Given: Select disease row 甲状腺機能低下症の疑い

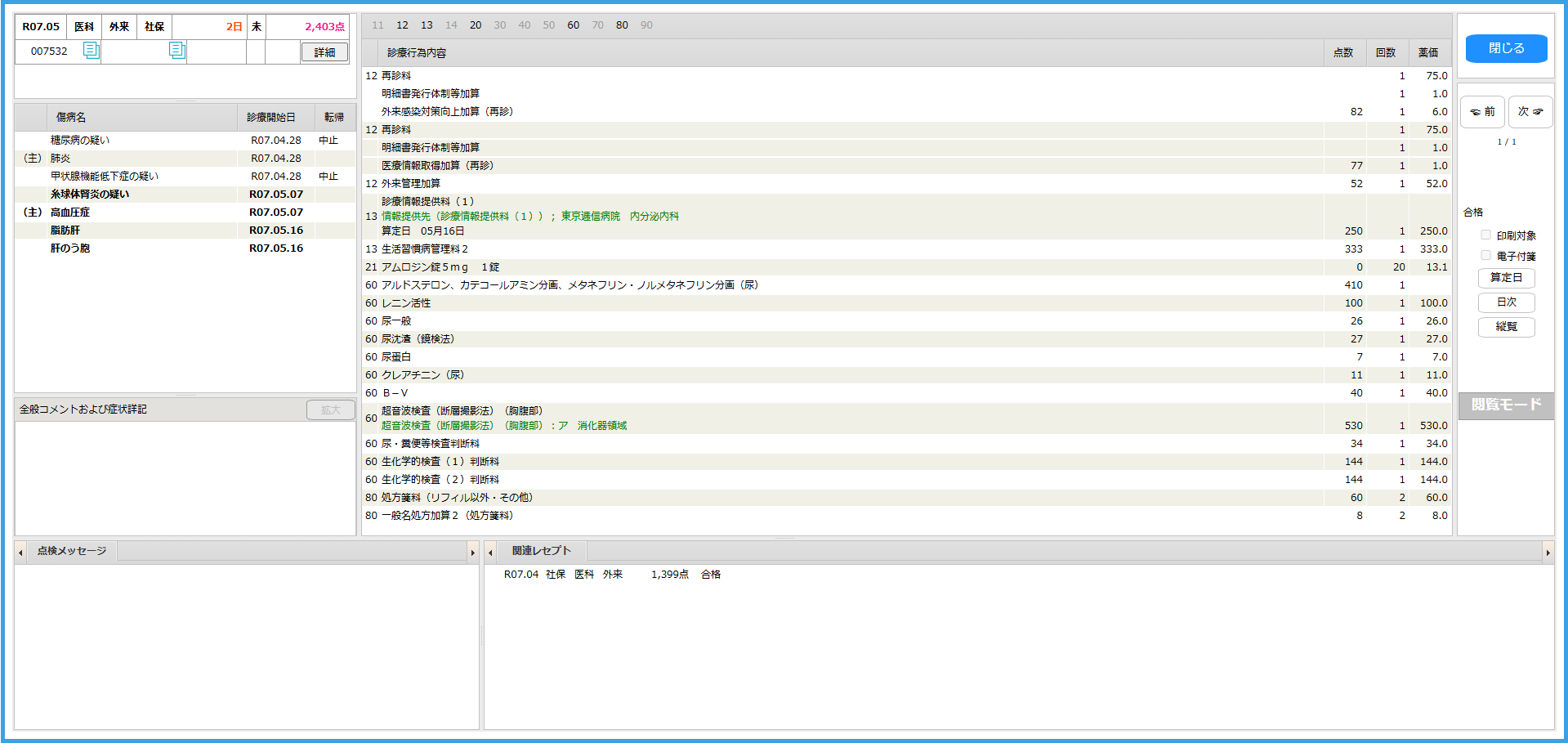Looking at the screenshot, I should pos(185,177).
